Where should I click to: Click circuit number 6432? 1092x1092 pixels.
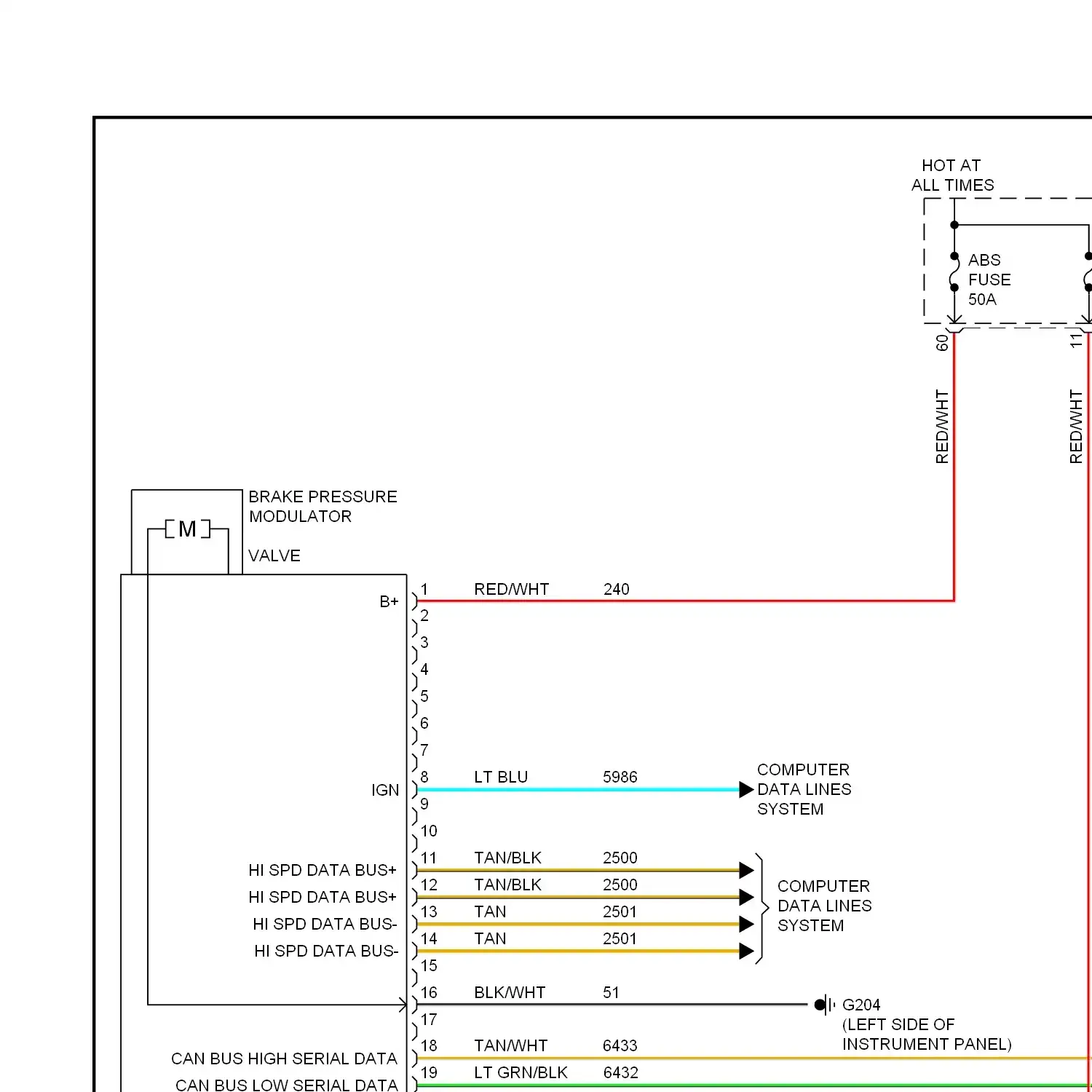coord(620,1072)
